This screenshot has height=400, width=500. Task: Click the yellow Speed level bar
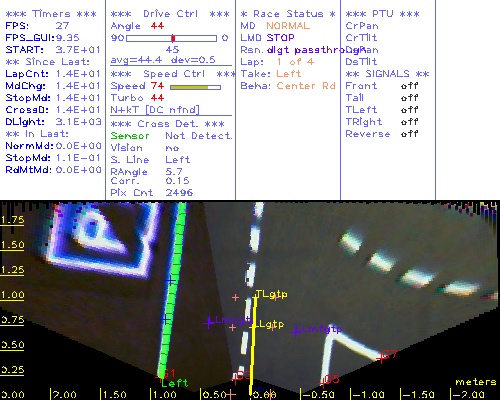tap(189, 87)
